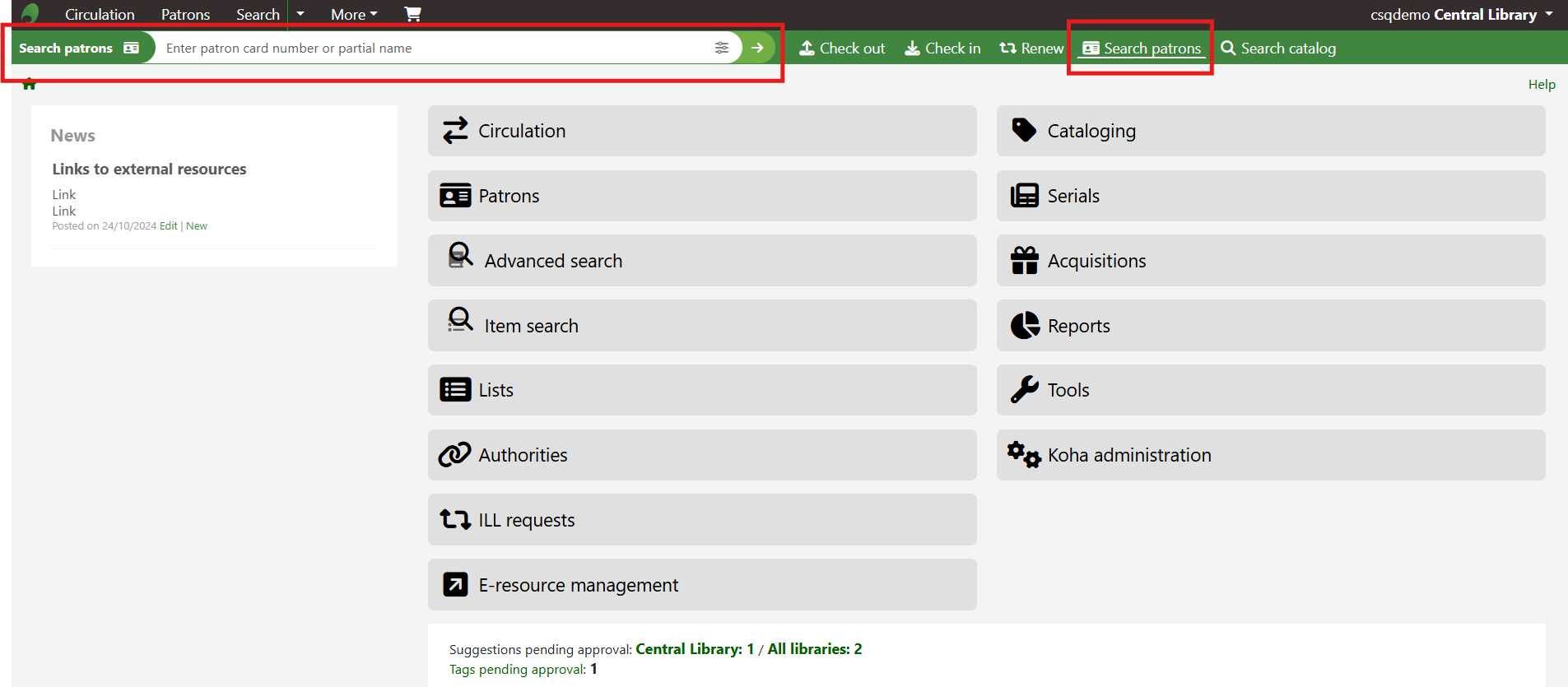Submit patron search with arrow button

point(757,48)
